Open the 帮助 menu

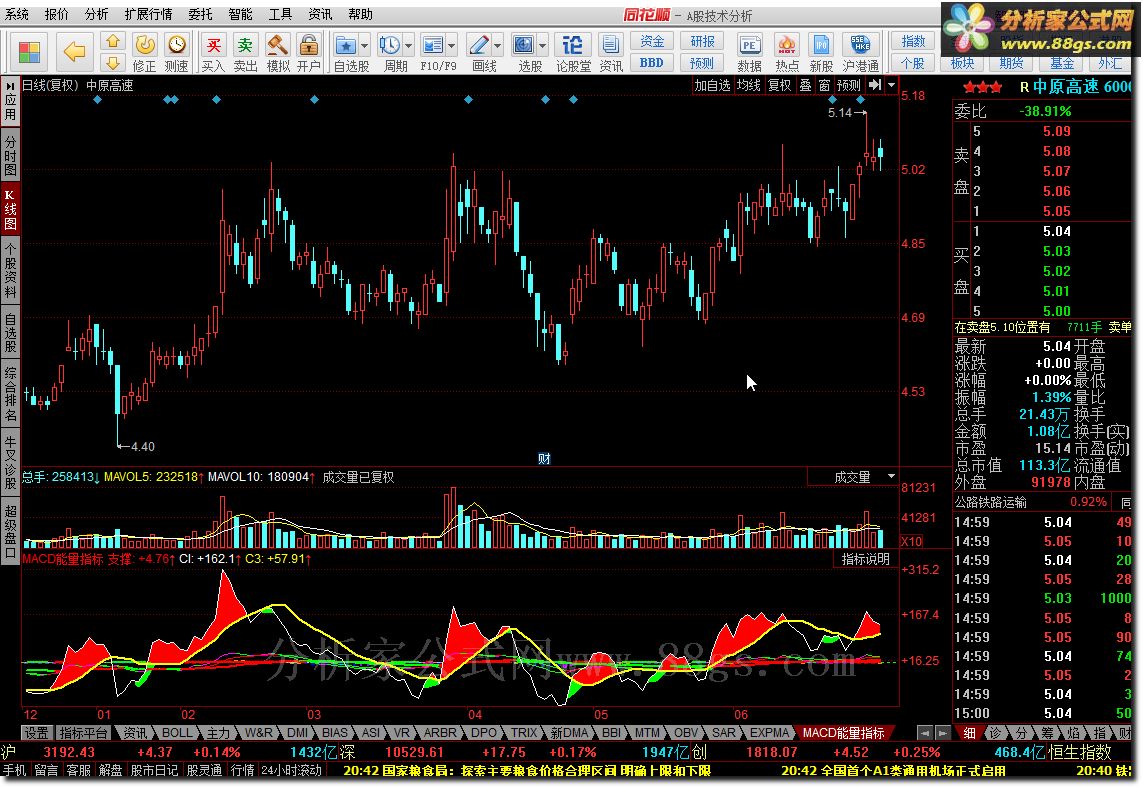[x=360, y=14]
